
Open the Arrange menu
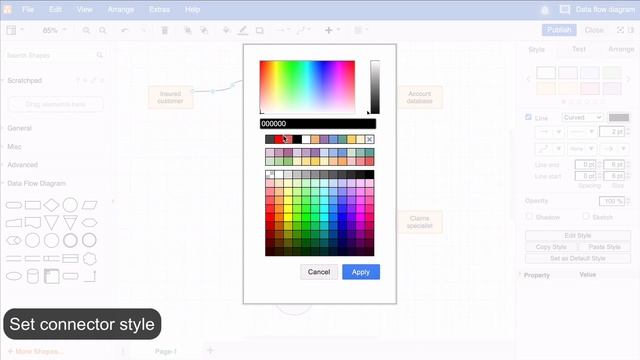click(x=120, y=9)
